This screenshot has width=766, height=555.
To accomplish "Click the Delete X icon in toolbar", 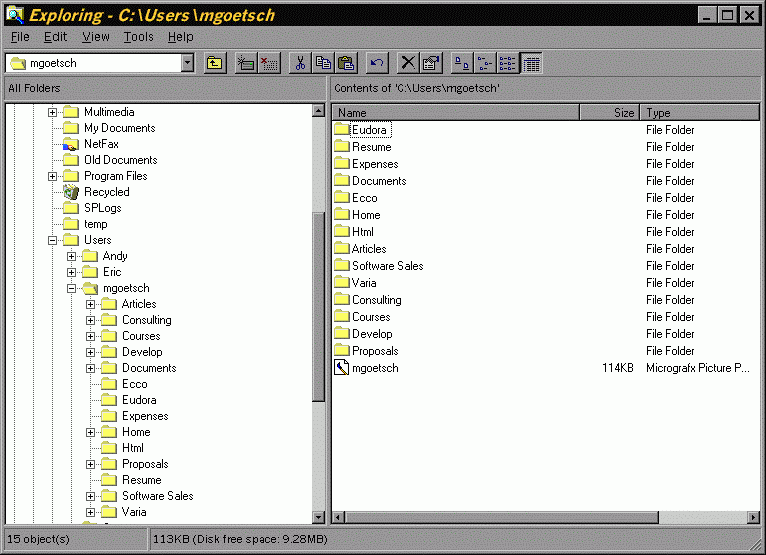I will (x=408, y=63).
